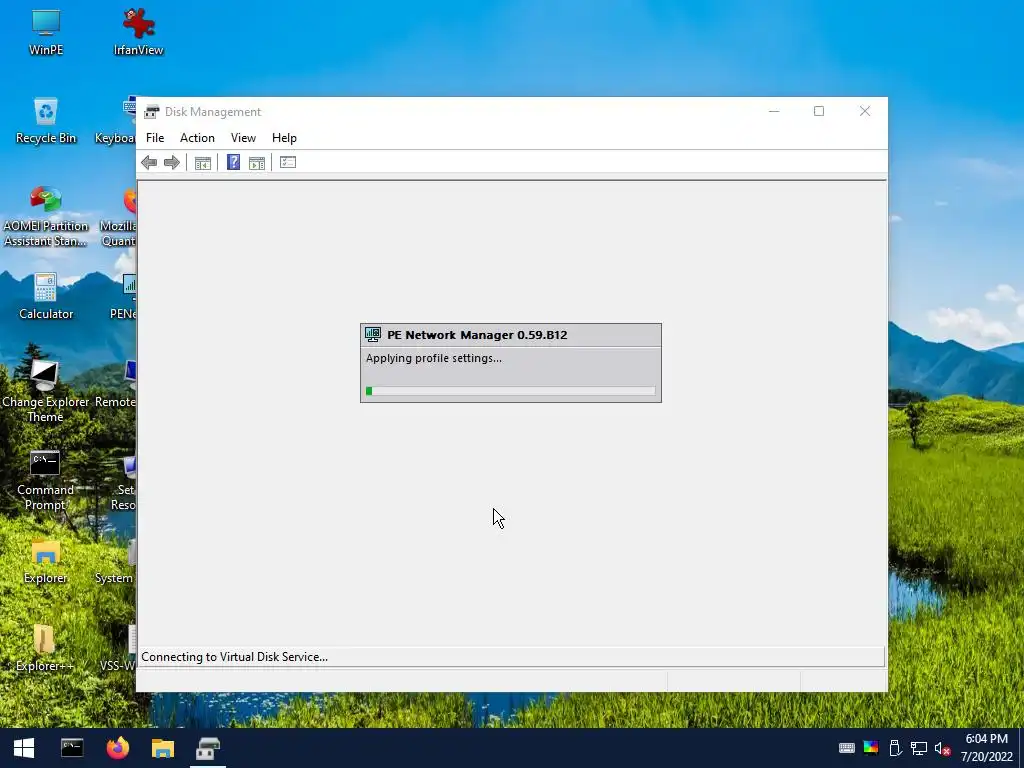Click the Settings checklist toolbar icon
1024x768 pixels.
click(288, 162)
